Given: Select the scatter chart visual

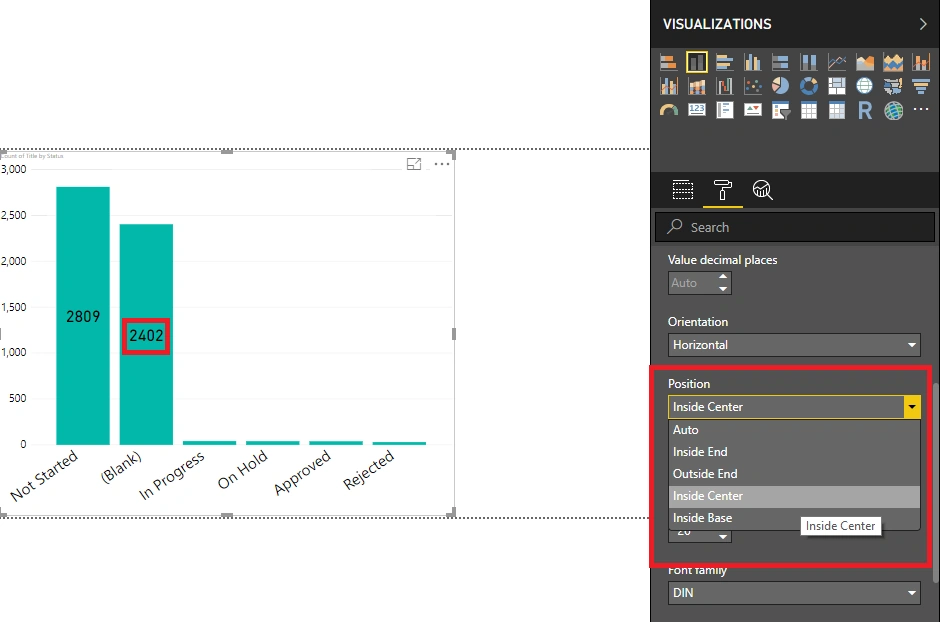Looking at the screenshot, I should [x=752, y=86].
